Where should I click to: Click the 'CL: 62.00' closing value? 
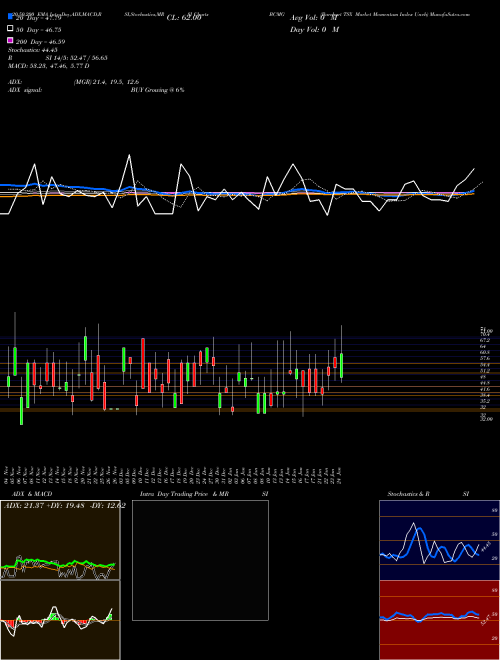(184, 18)
